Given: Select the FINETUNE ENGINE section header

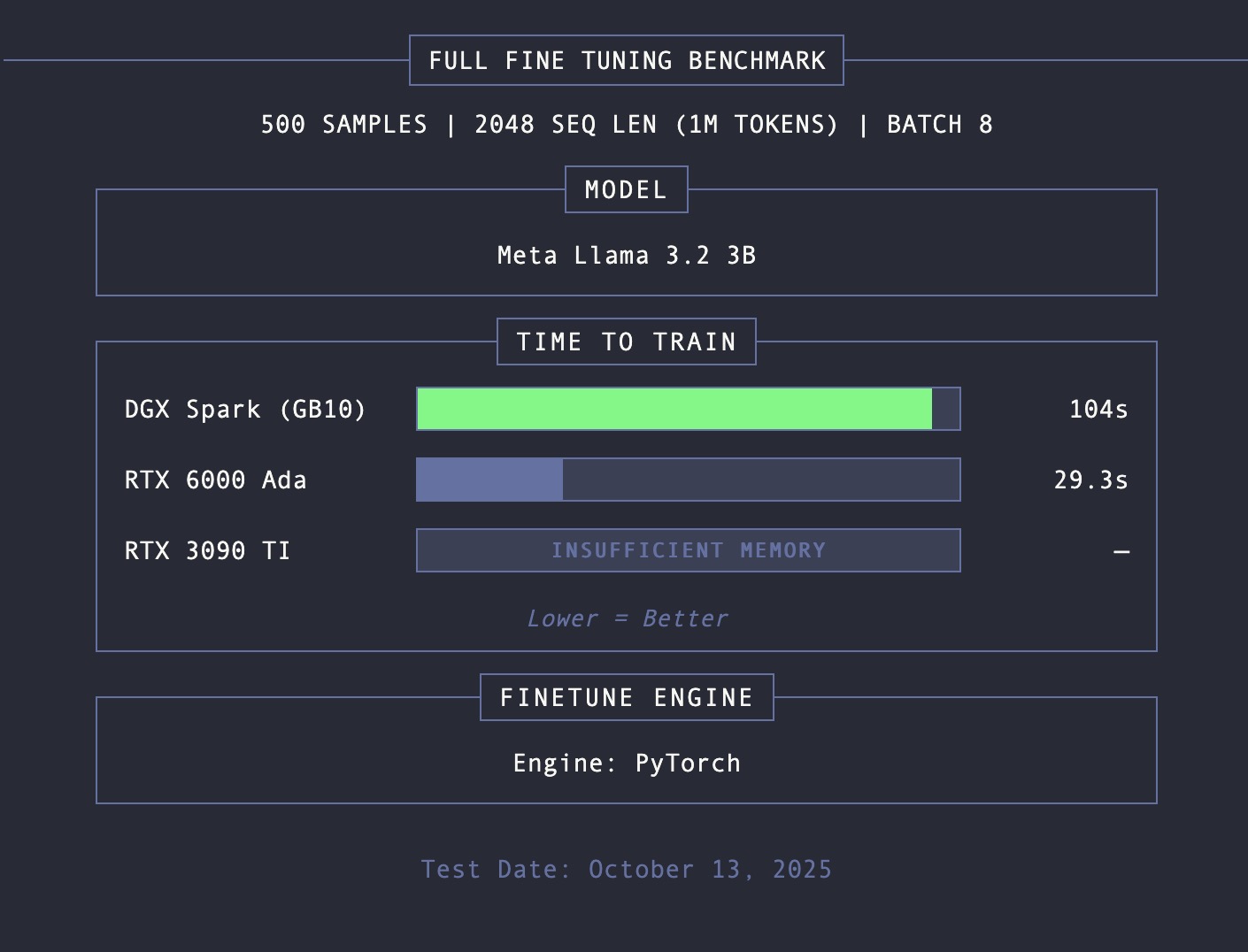Looking at the screenshot, I should [626, 698].
